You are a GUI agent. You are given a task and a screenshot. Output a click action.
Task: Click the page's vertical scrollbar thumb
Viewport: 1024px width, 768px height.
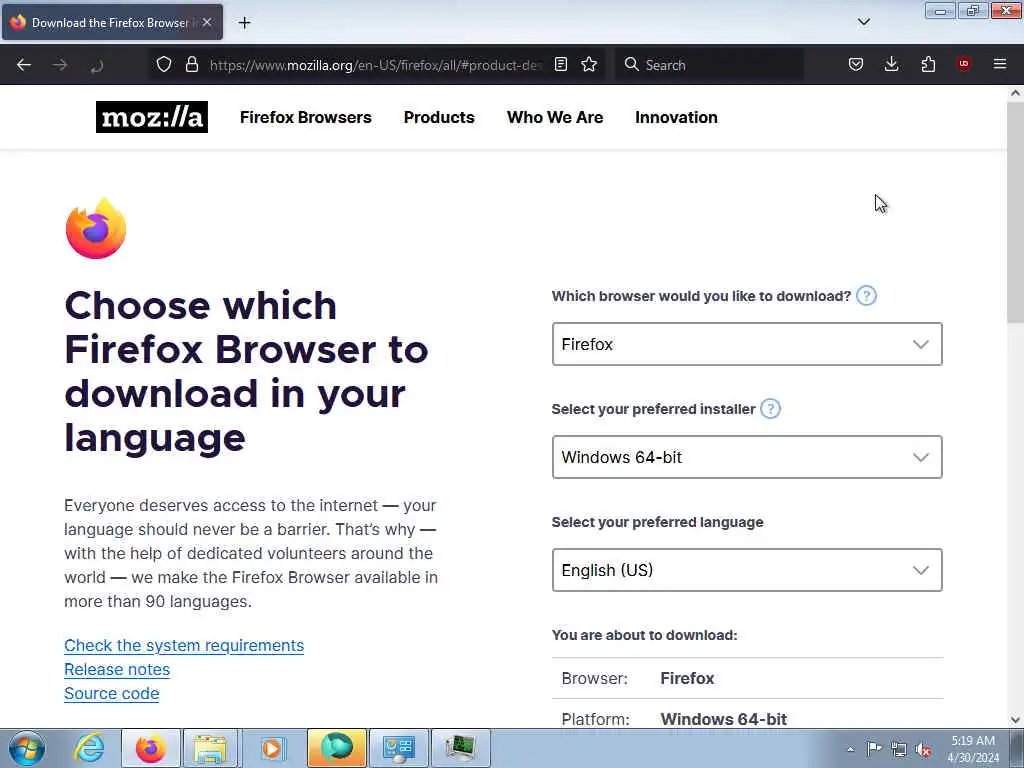point(1015,210)
